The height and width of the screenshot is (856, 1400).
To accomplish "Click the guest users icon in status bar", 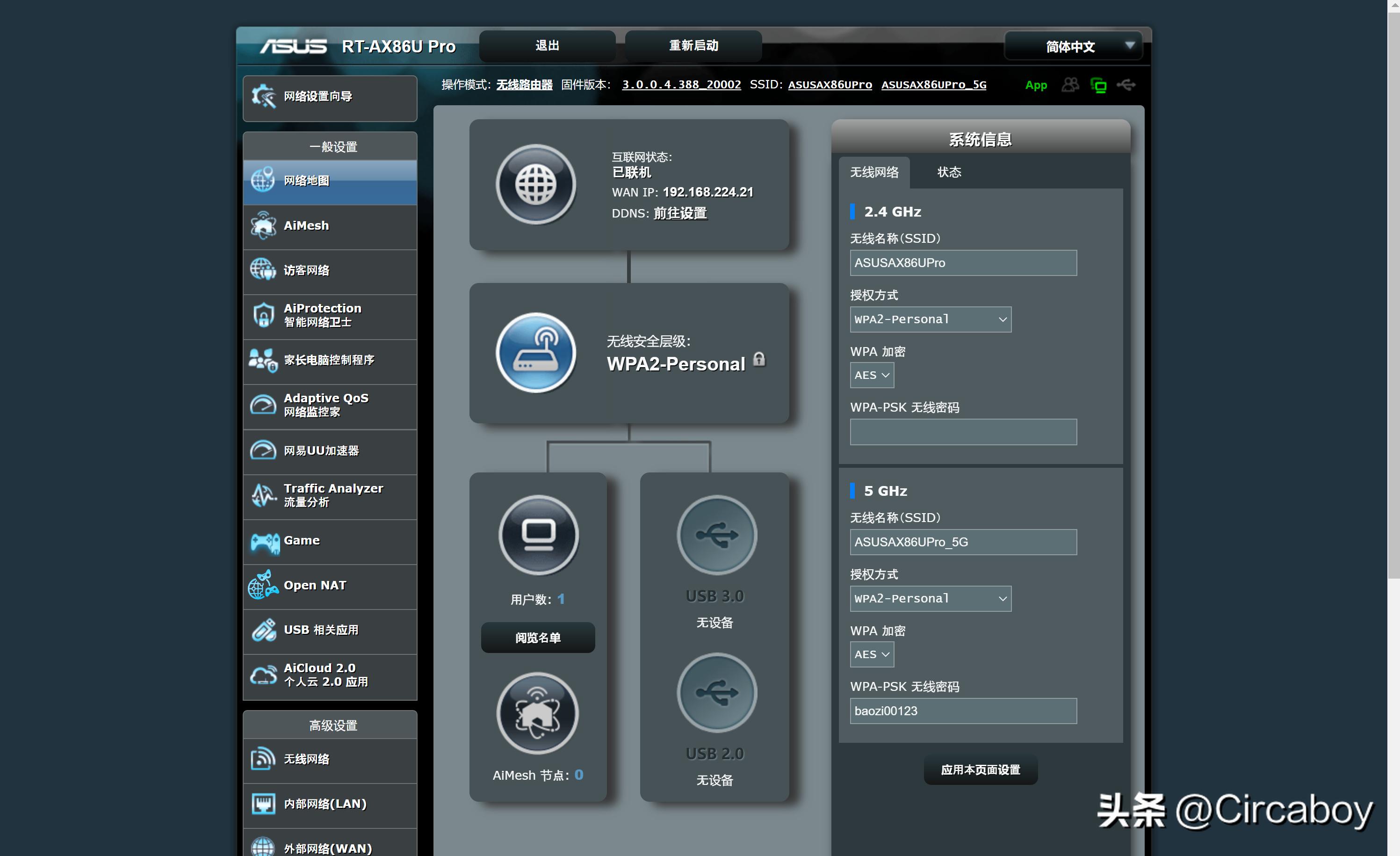I will pos(1070,85).
